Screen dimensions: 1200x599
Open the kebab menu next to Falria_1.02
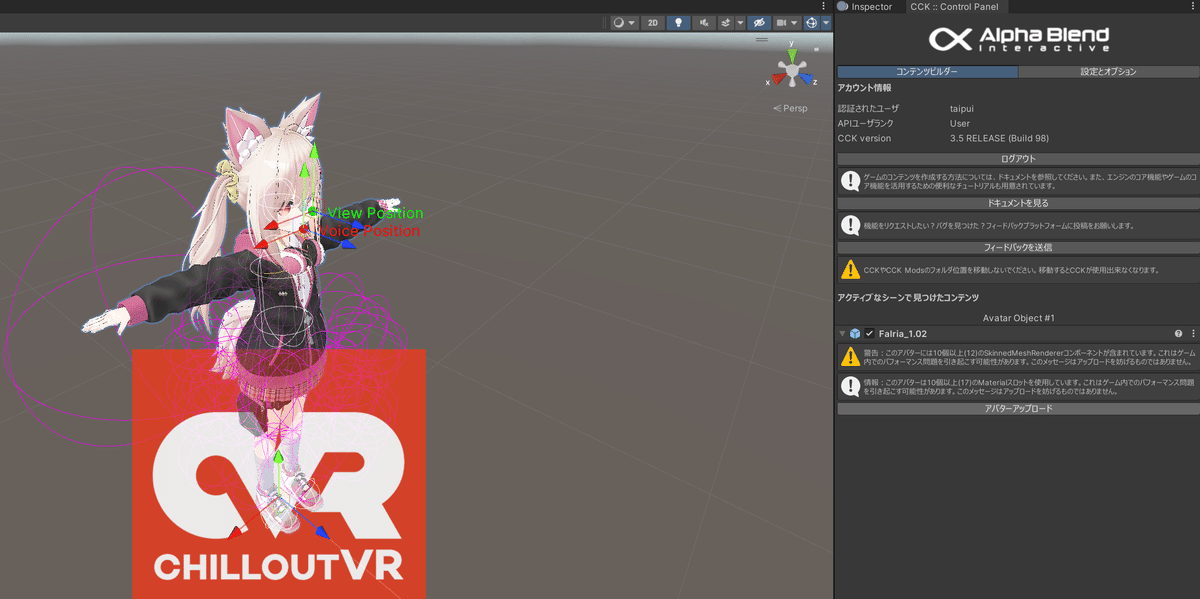coord(1193,333)
